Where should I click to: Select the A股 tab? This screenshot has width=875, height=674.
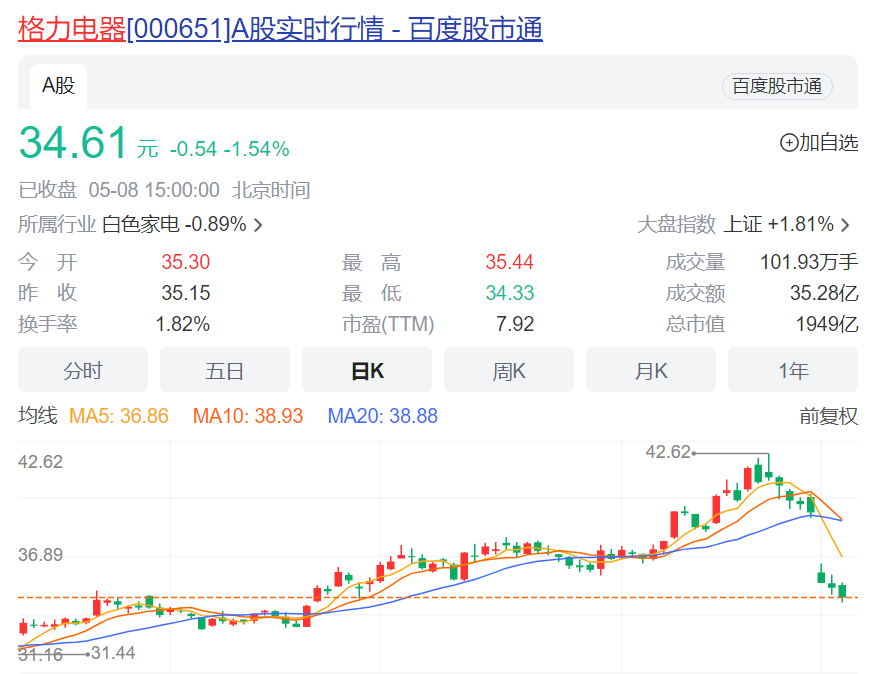click(x=58, y=86)
